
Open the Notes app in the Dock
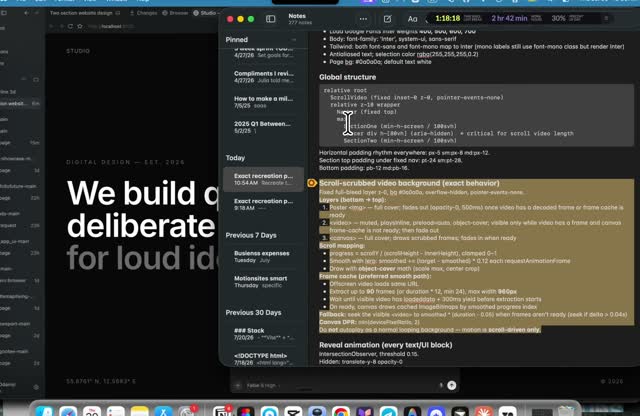click(140, 411)
